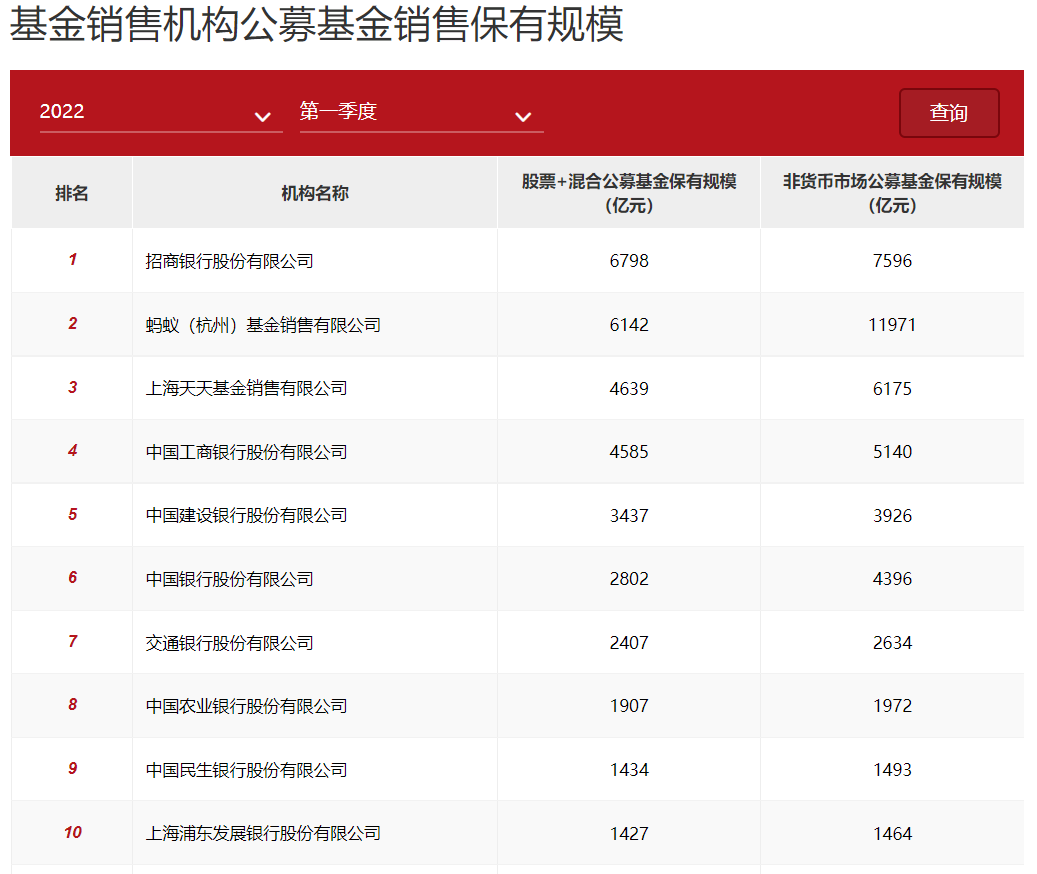1037x874 pixels.
Task: Click 上海浦东发展银行股份有限公司 entry
Action: 263,833
